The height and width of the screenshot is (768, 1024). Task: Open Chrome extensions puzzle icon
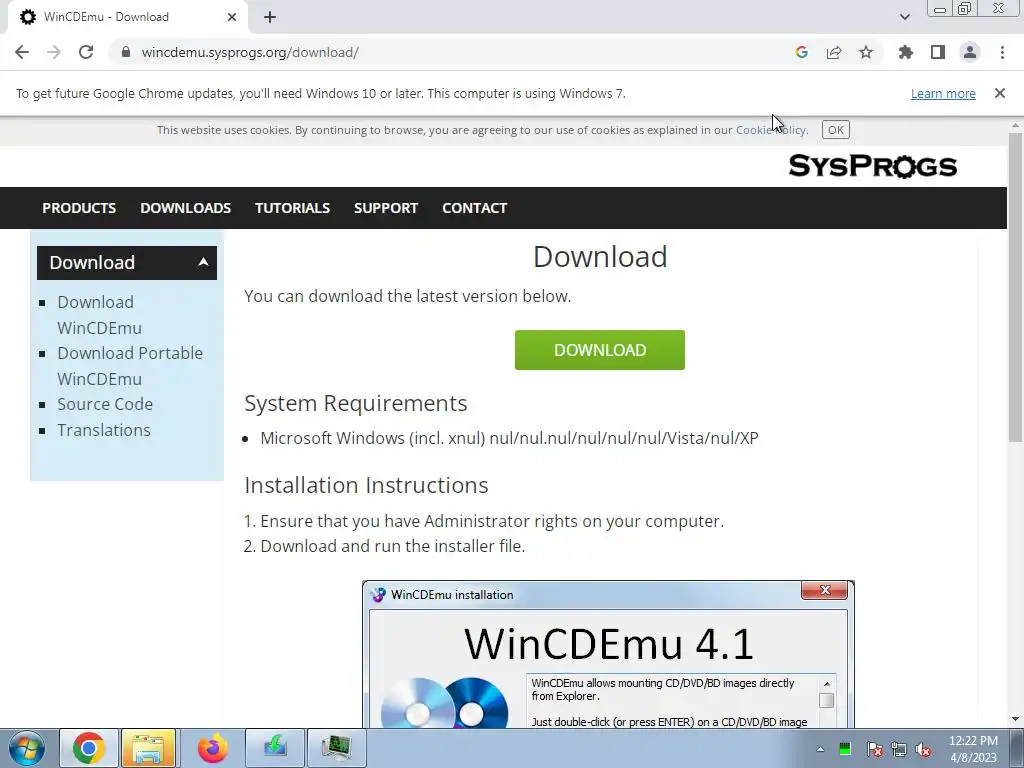(x=905, y=52)
